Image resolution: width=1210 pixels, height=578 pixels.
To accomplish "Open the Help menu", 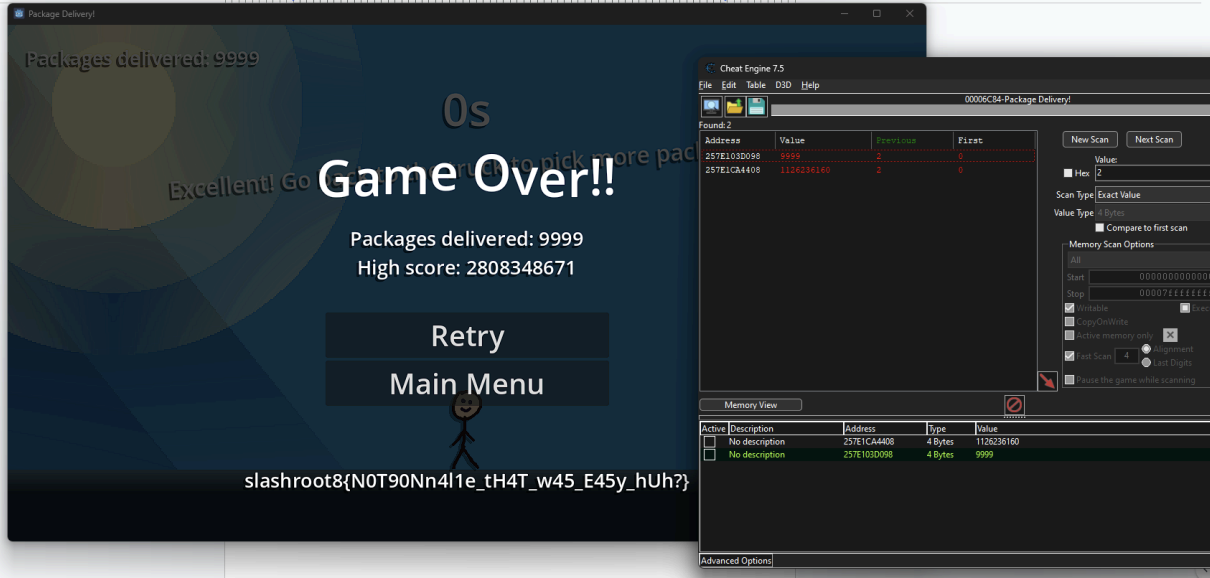I will 810,85.
